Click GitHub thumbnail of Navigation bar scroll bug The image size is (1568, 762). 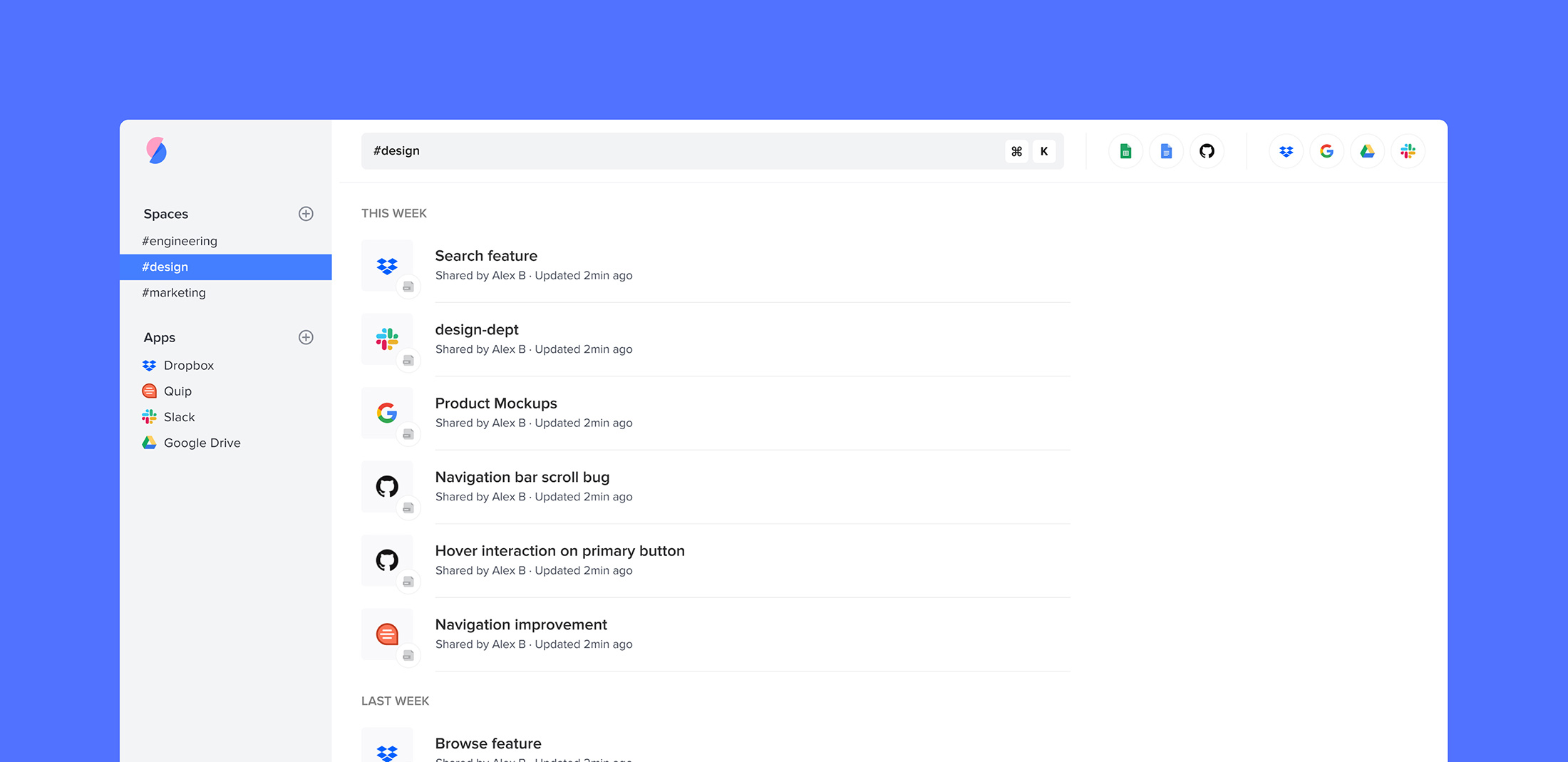pos(387,487)
